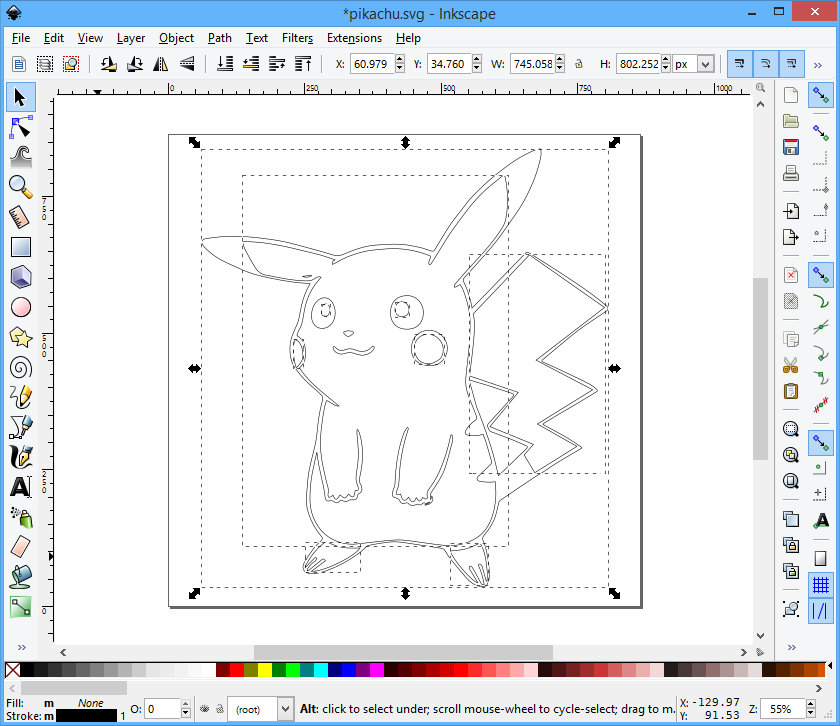Select the Tweak tool

21,157
